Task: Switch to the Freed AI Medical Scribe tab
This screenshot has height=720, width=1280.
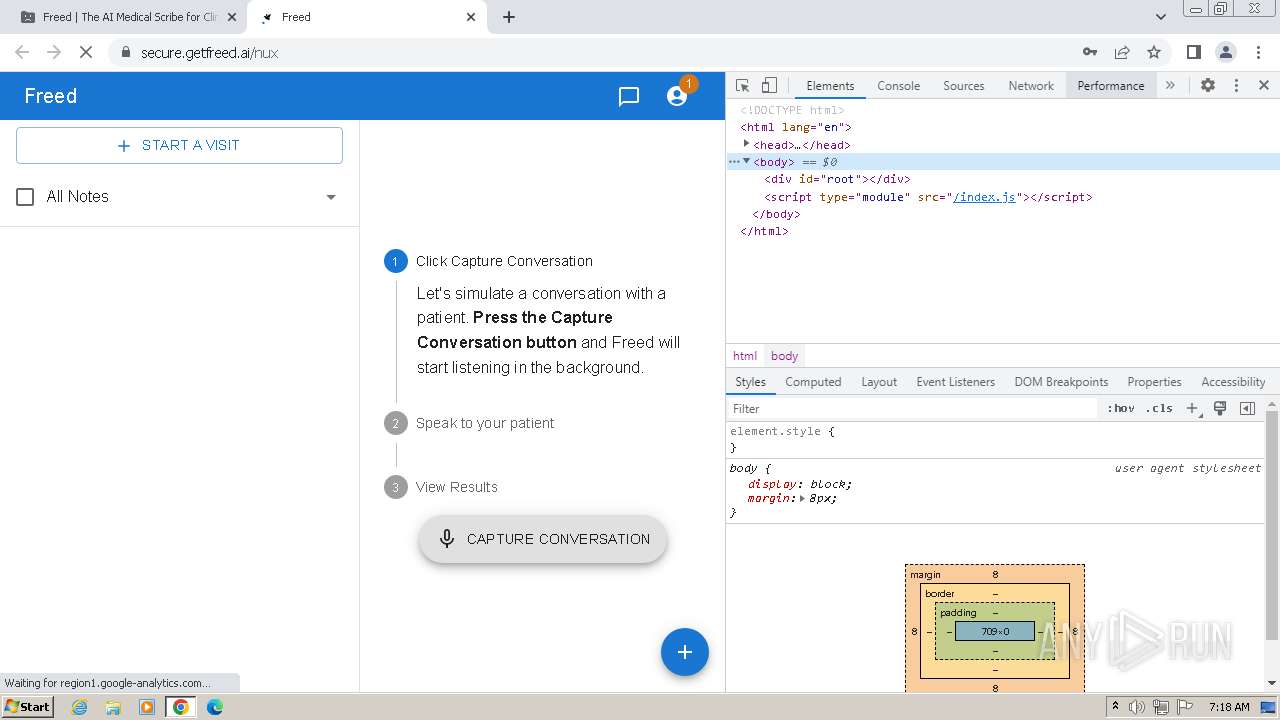Action: pos(126,17)
